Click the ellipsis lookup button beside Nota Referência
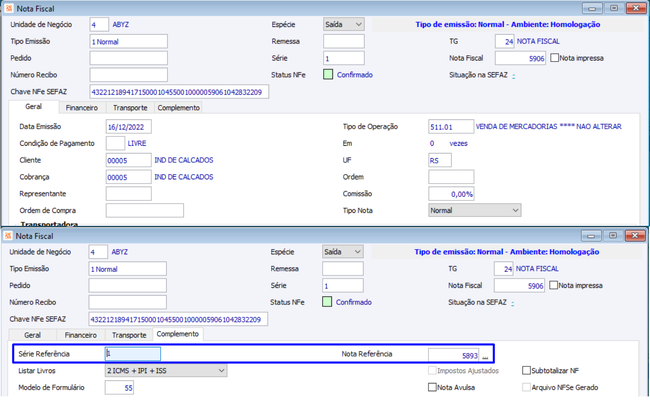 (485, 355)
